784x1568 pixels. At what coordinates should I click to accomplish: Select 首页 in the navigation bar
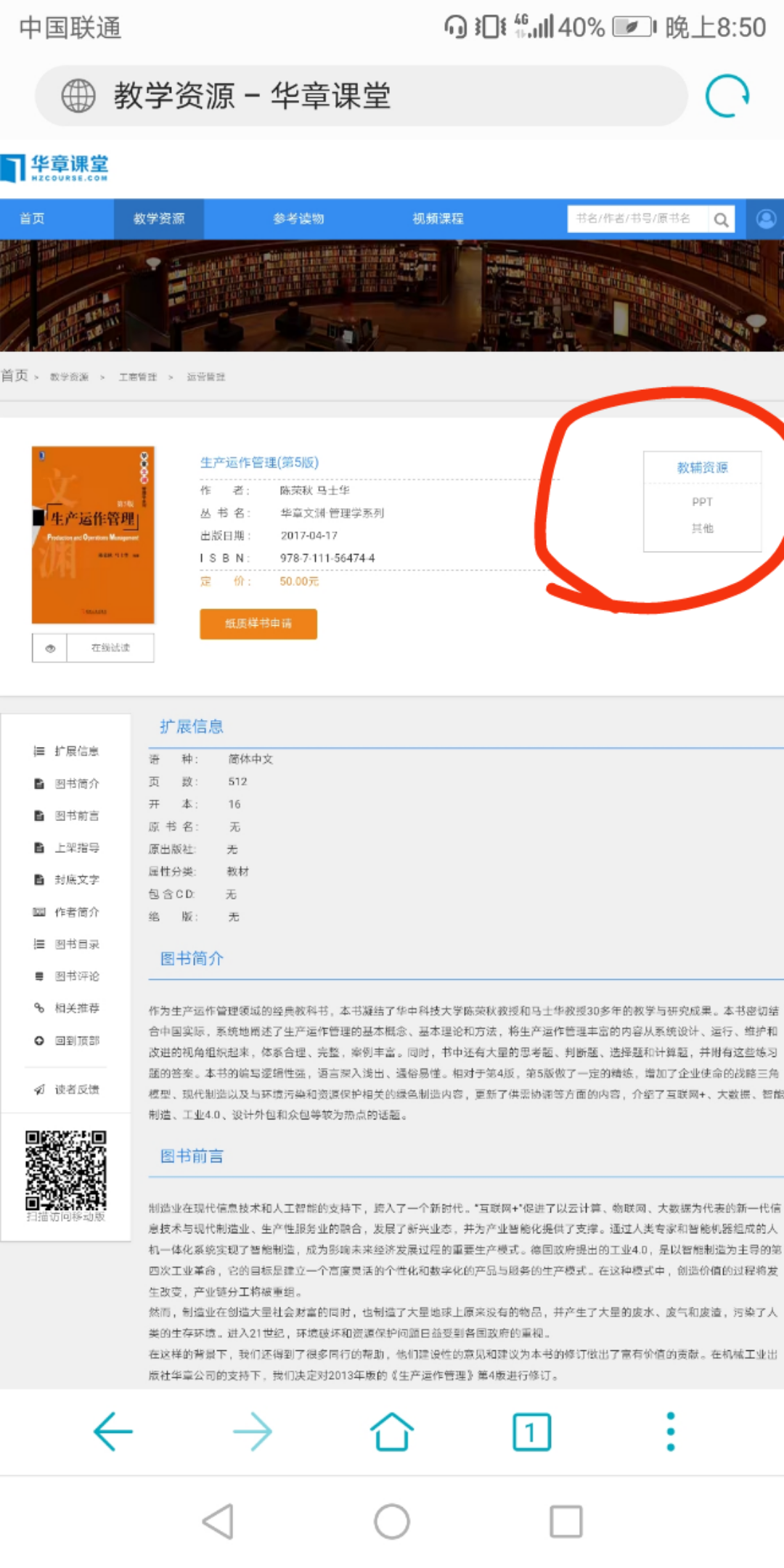tap(32, 219)
